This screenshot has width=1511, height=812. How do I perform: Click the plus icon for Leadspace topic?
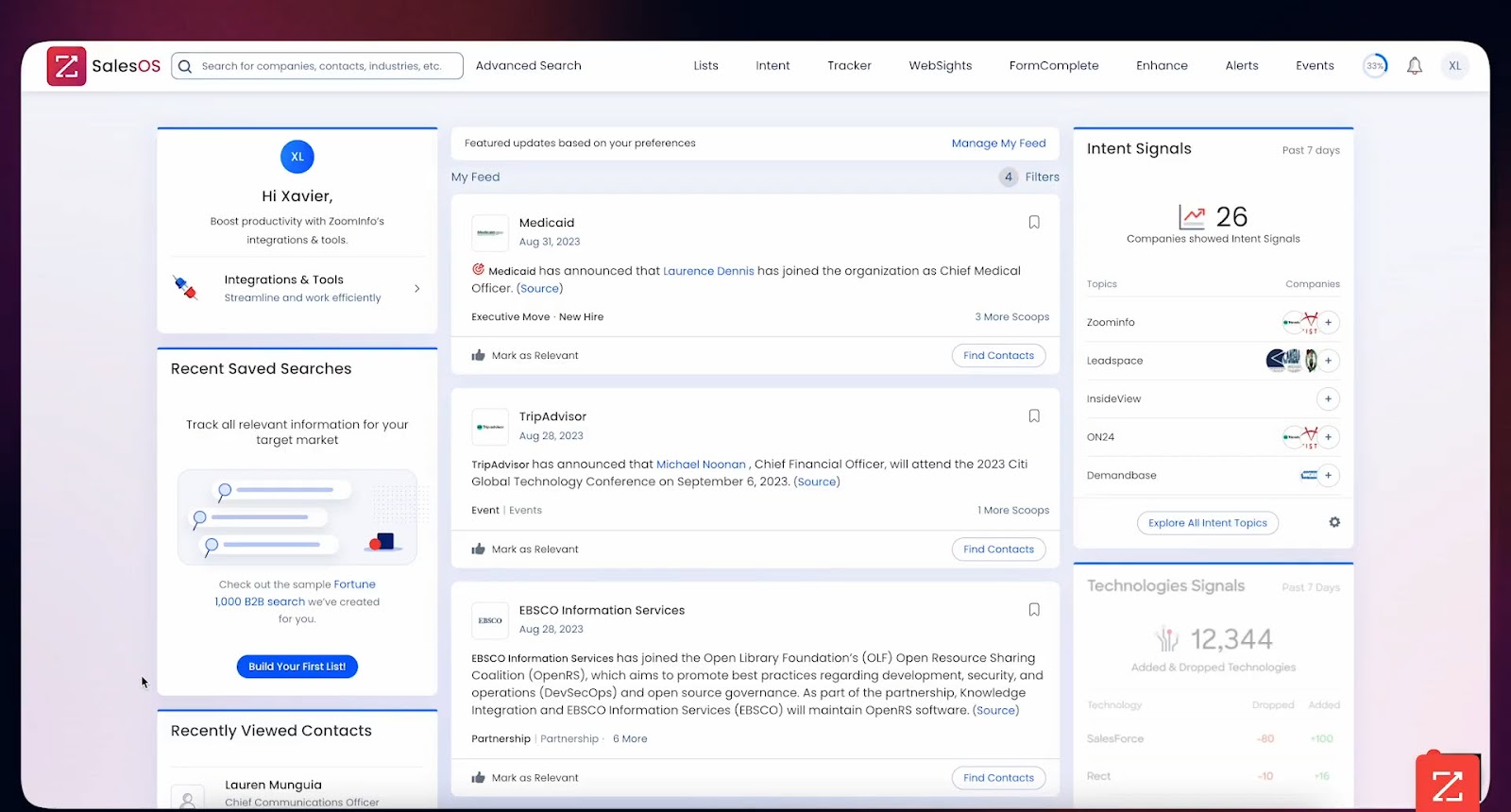click(x=1328, y=361)
